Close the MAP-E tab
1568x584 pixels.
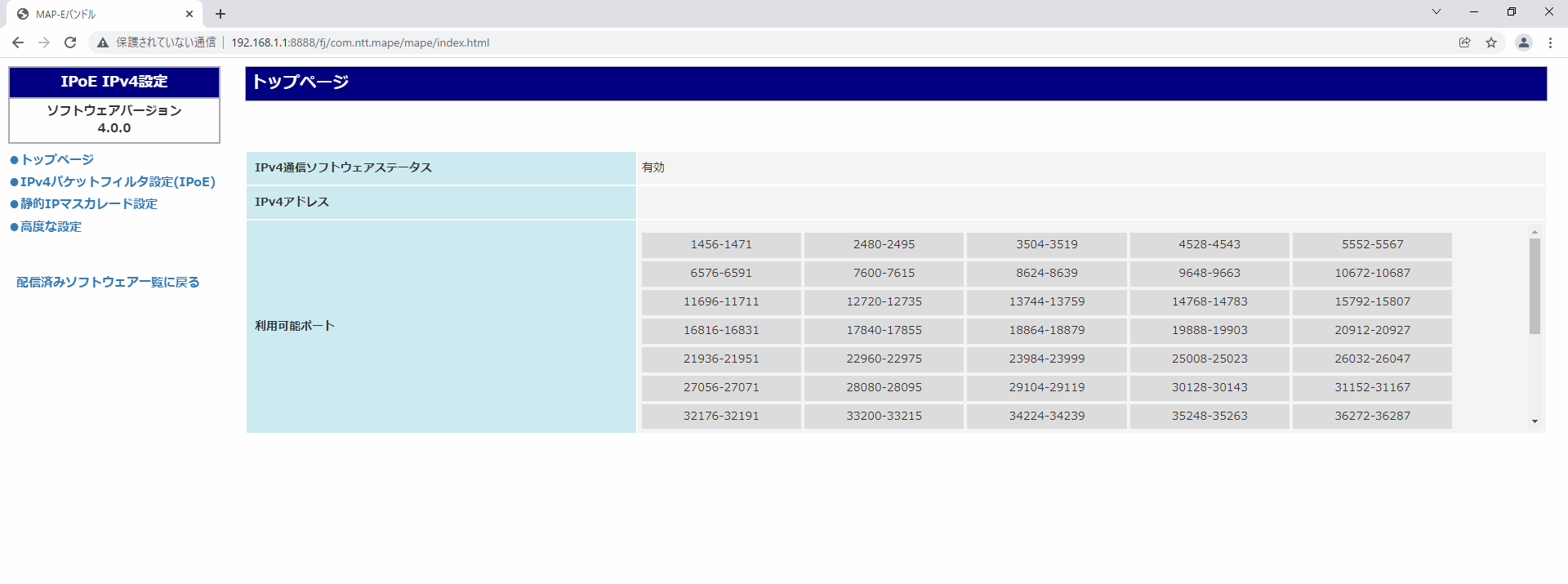click(189, 14)
